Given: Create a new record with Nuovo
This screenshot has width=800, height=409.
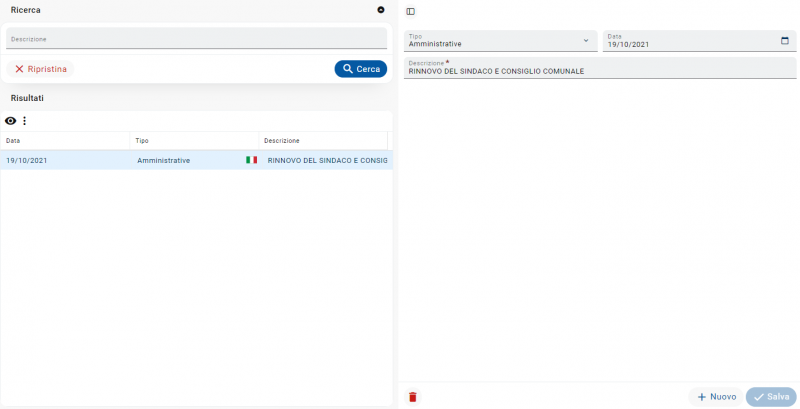Looking at the screenshot, I should click(716, 397).
